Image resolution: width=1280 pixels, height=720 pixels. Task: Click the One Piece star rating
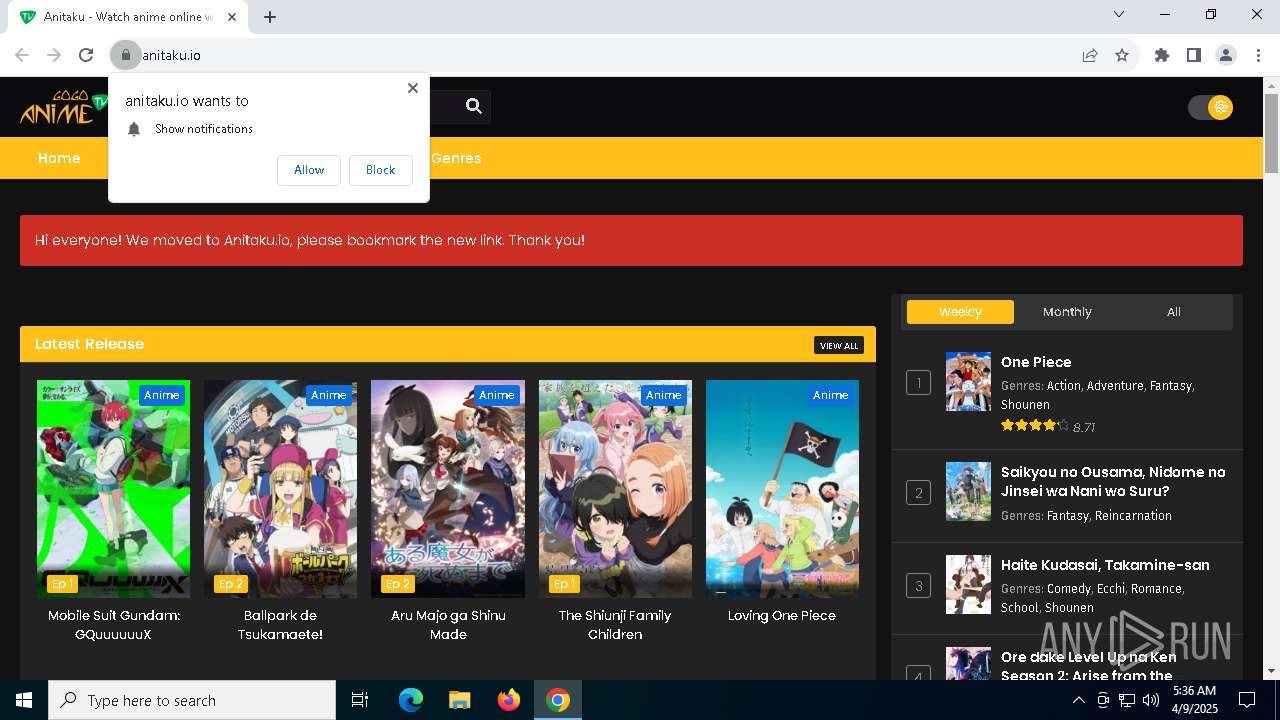click(x=1034, y=426)
